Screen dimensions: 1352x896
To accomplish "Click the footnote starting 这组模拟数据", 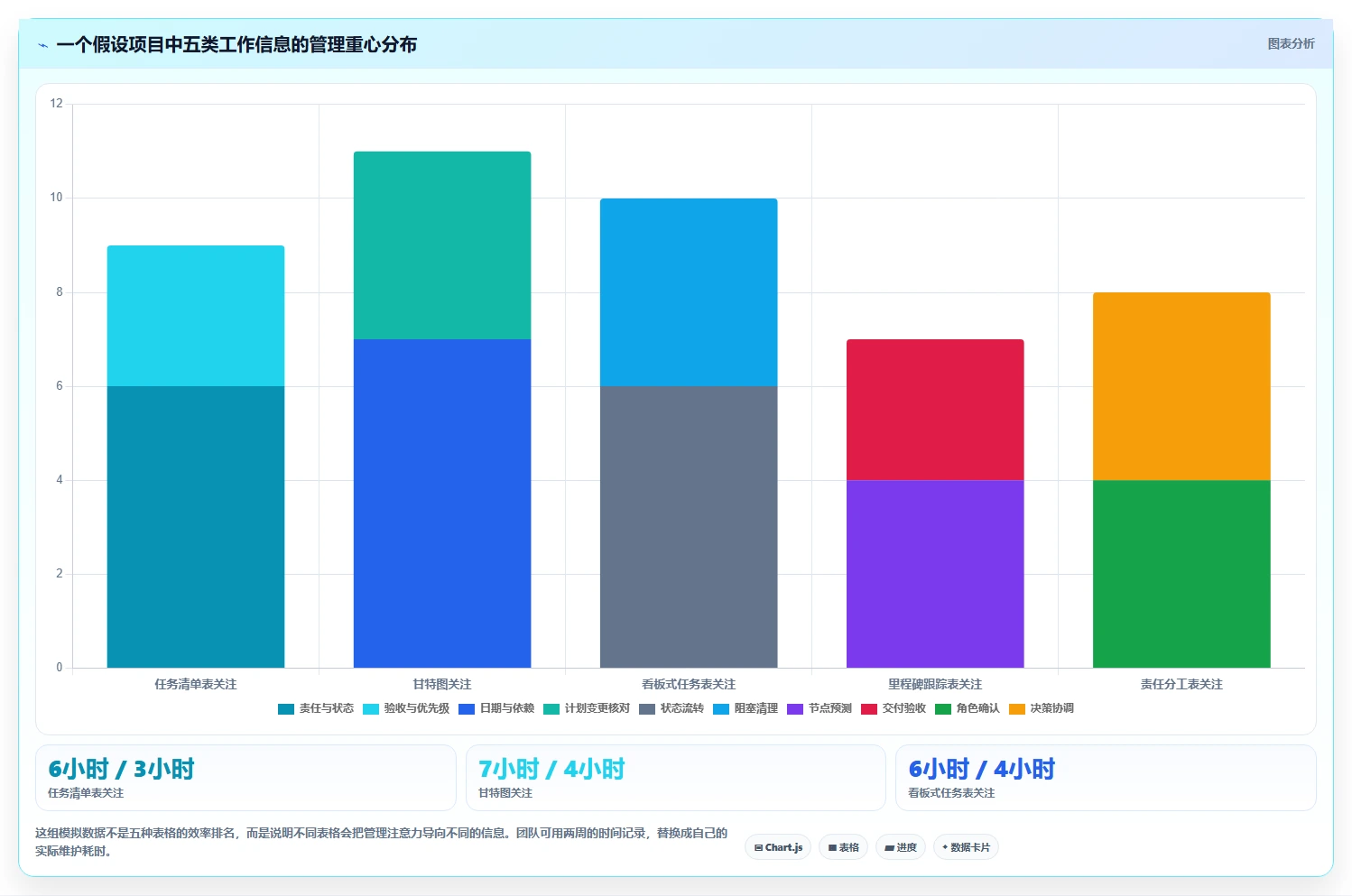I will (381, 842).
